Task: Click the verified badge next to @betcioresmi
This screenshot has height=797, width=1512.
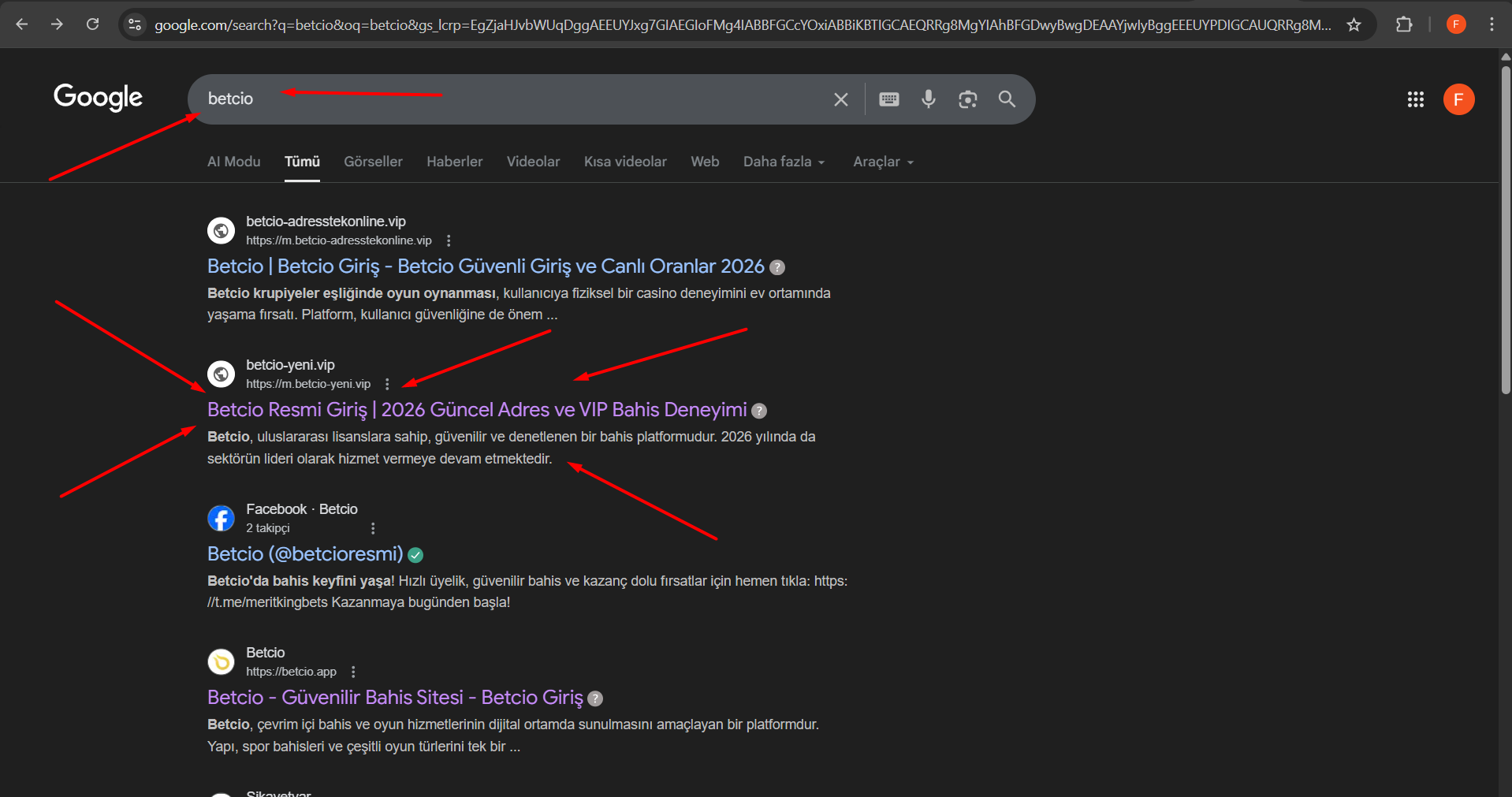Action: pyautogui.click(x=415, y=555)
